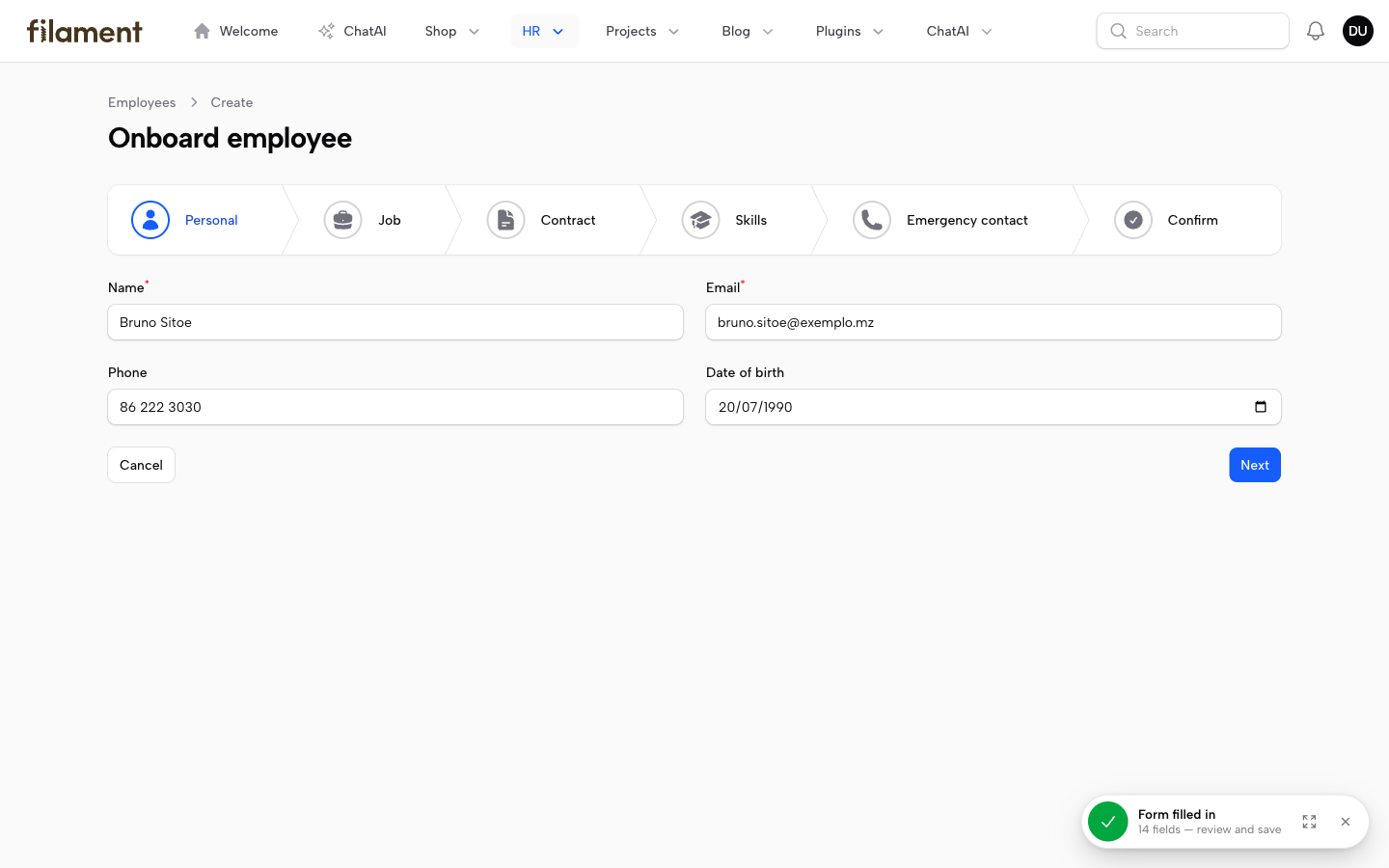
Task: Open the Welcome nav item
Action: tap(235, 31)
